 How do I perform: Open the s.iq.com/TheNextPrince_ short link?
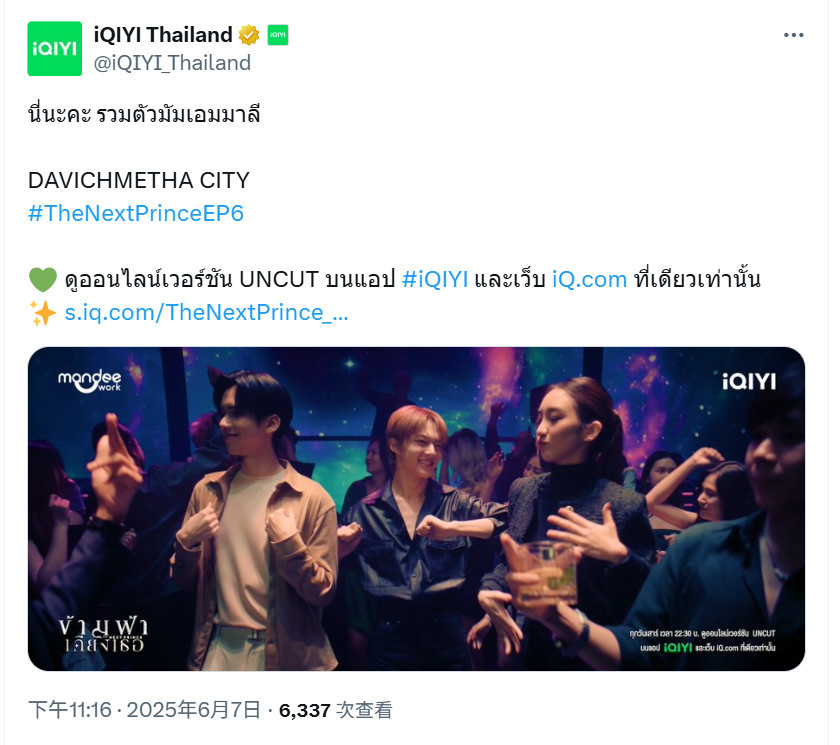click(206, 313)
